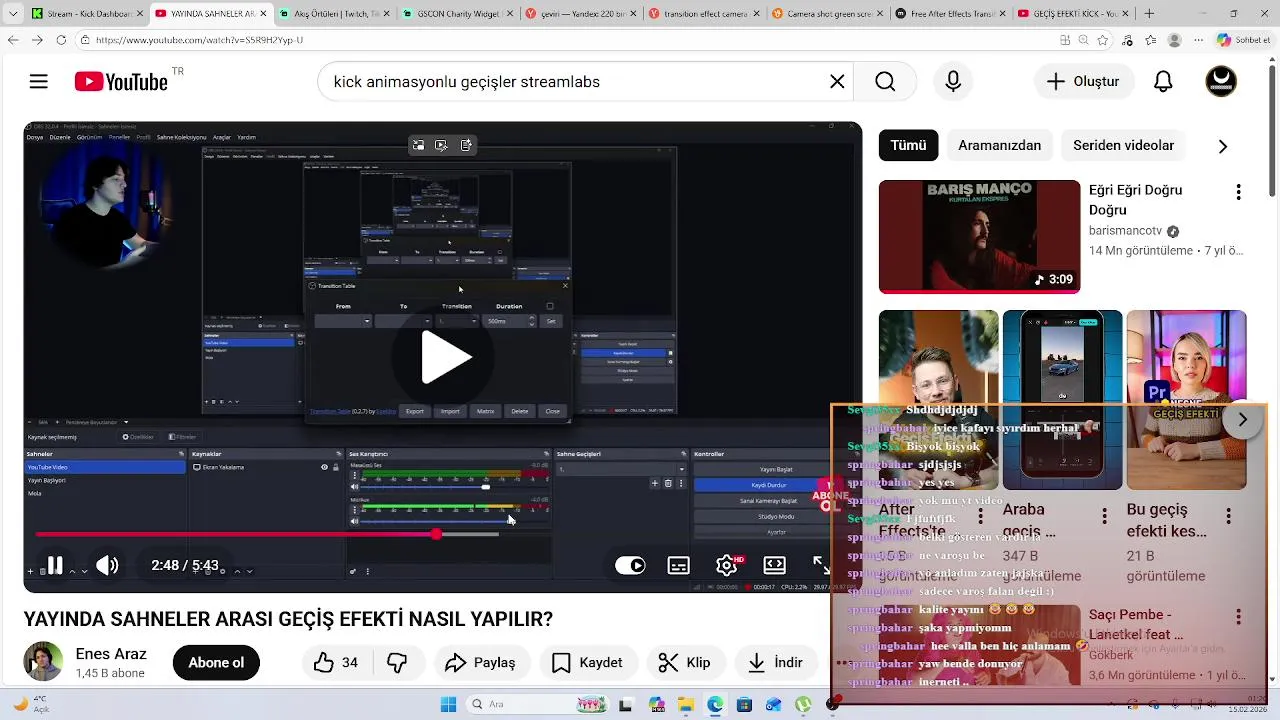Clear the search box with the X
The width and height of the screenshot is (1280, 720).
[837, 82]
